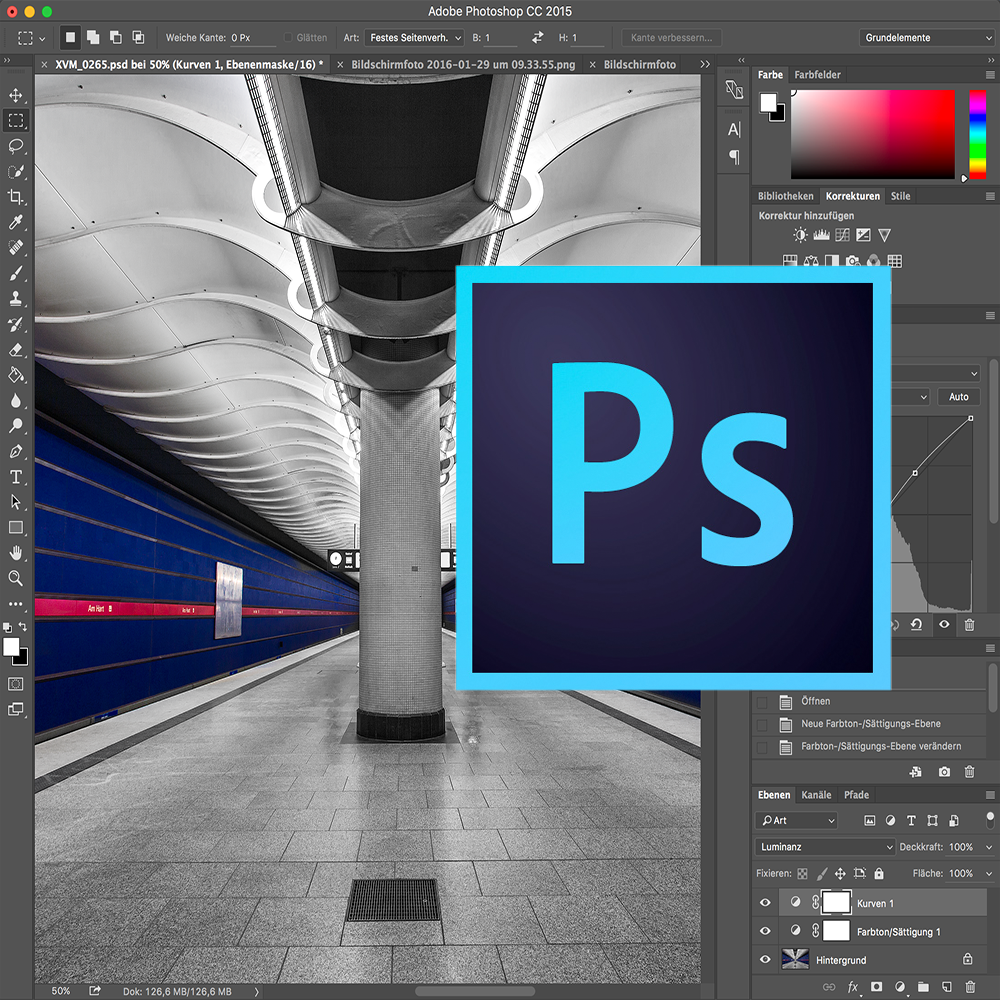This screenshot has width=1000, height=1000.
Task: Click the 50% zoom level field
Action: 61,991
